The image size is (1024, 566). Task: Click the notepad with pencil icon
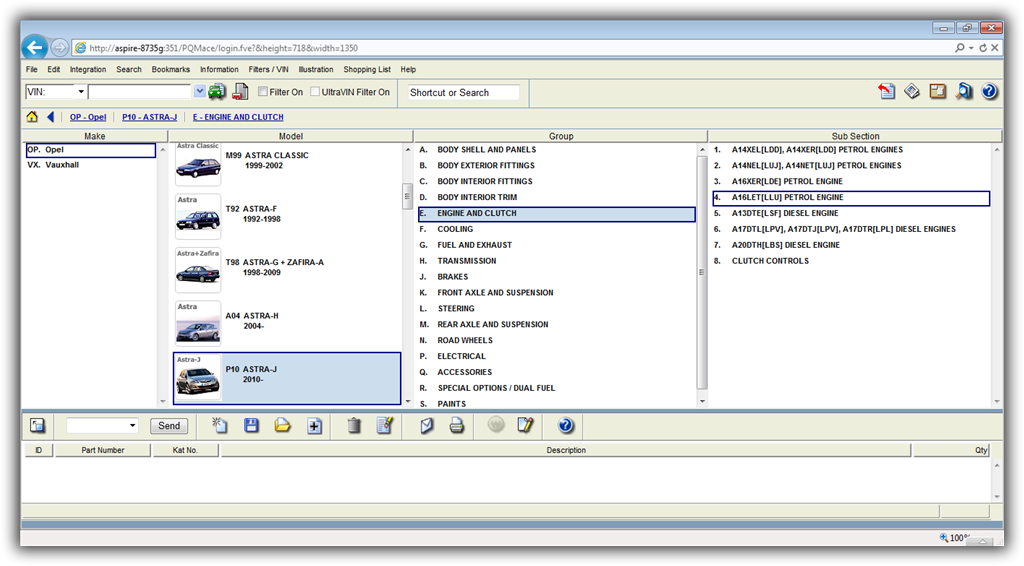pyautogui.click(x=525, y=426)
